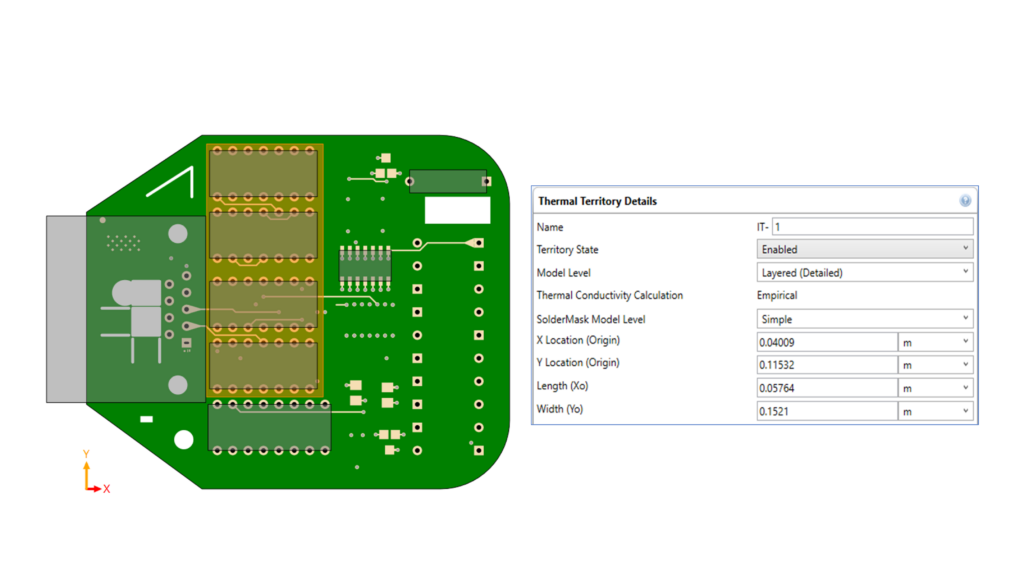The height and width of the screenshot is (576, 1024).
Task: Select the gray connector component overhanging the board
Action: (66, 308)
